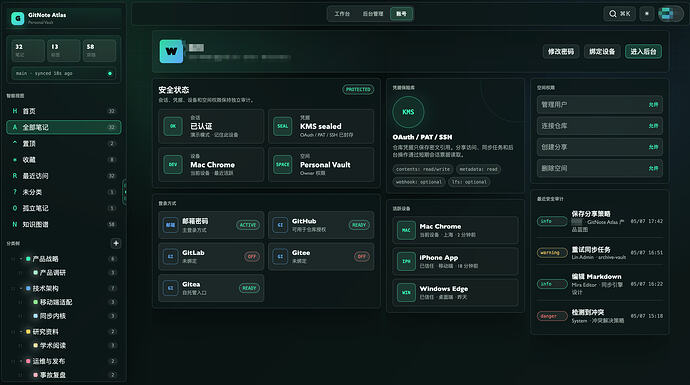
Task: Click the WIN Windows Edge icon
Action: coord(406,293)
